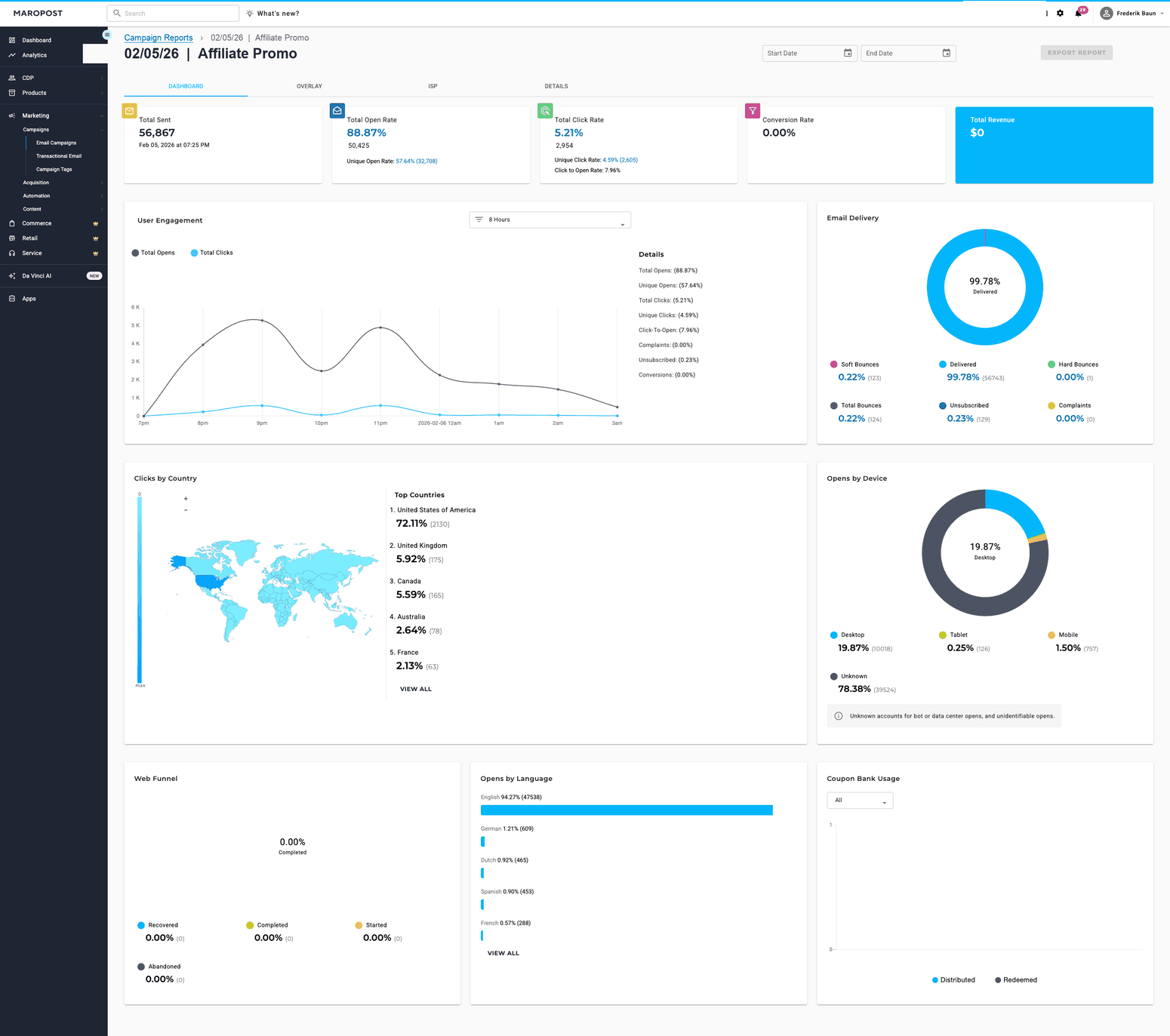
Task: Expand the CDP sidebar section
Action: pos(102,78)
